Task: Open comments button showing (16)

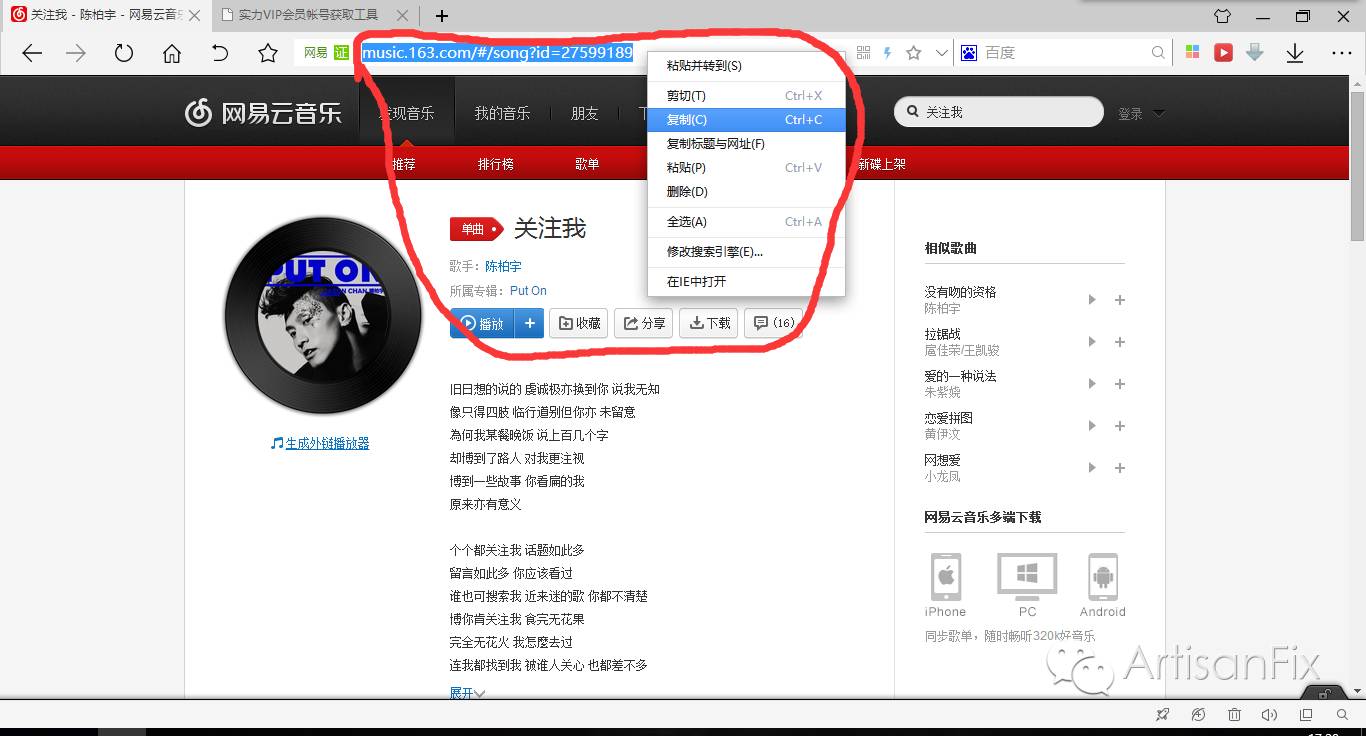Action: pos(773,323)
